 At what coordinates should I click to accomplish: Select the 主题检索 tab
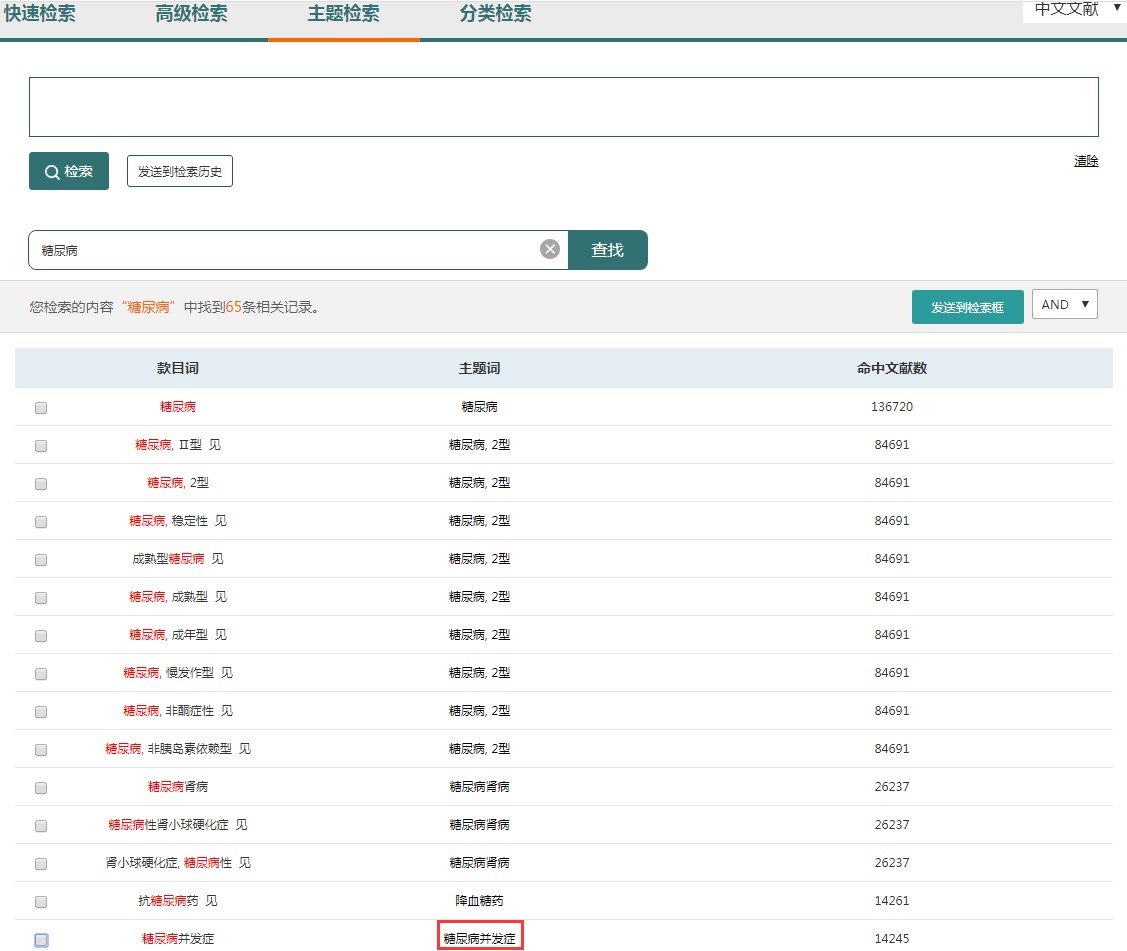pyautogui.click(x=343, y=14)
